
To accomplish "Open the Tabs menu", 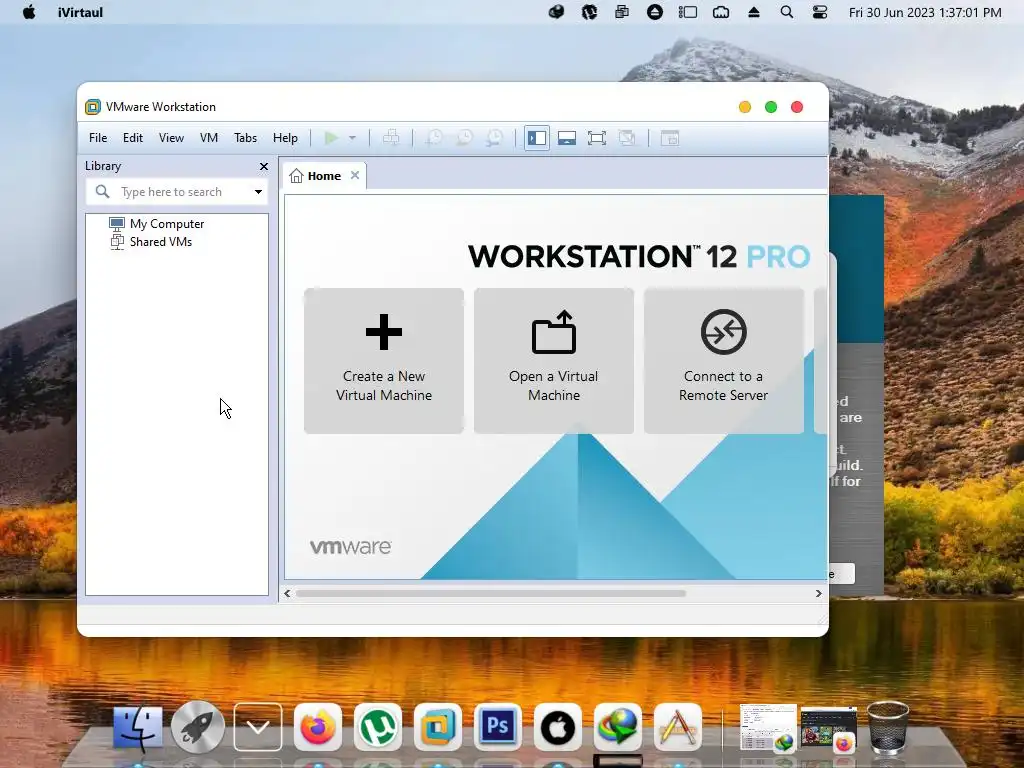I will tap(246, 138).
